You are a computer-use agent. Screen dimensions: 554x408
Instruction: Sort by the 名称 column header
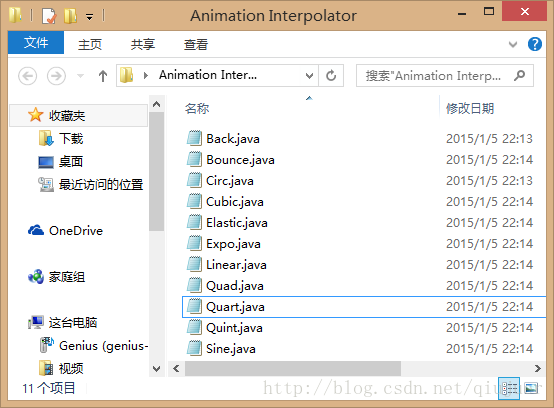pyautogui.click(x=197, y=108)
